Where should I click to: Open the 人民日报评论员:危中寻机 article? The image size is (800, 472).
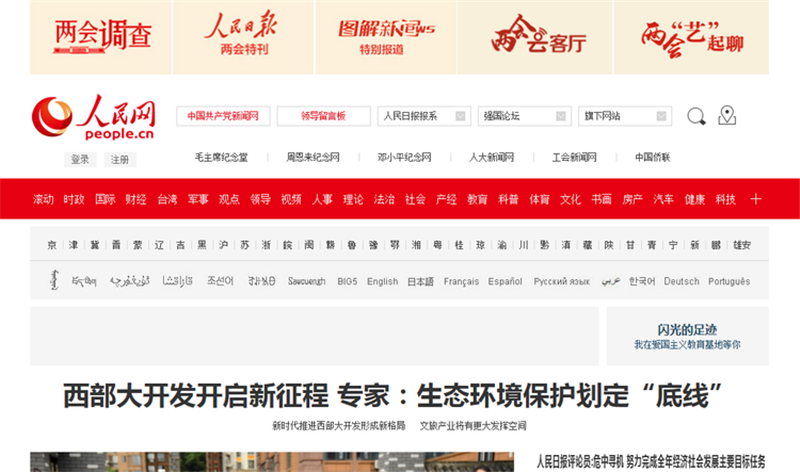click(651, 462)
